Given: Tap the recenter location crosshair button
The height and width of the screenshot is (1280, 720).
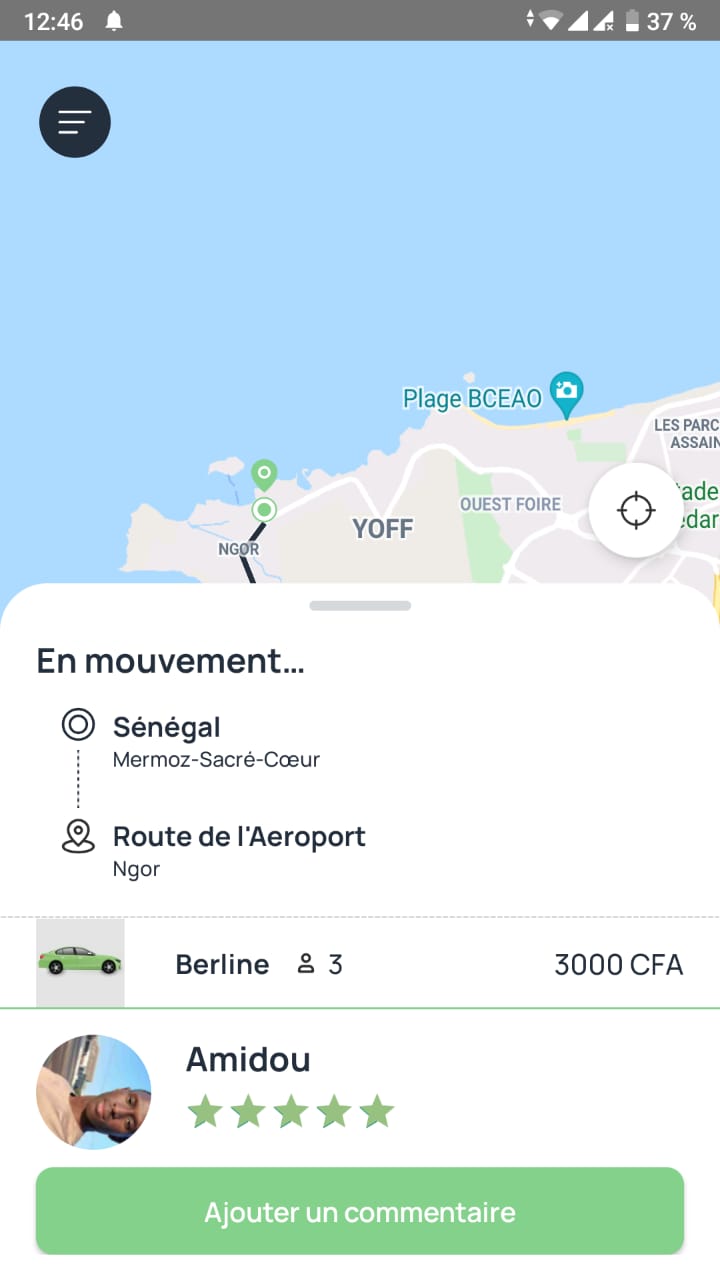Looking at the screenshot, I should pyautogui.click(x=635, y=510).
